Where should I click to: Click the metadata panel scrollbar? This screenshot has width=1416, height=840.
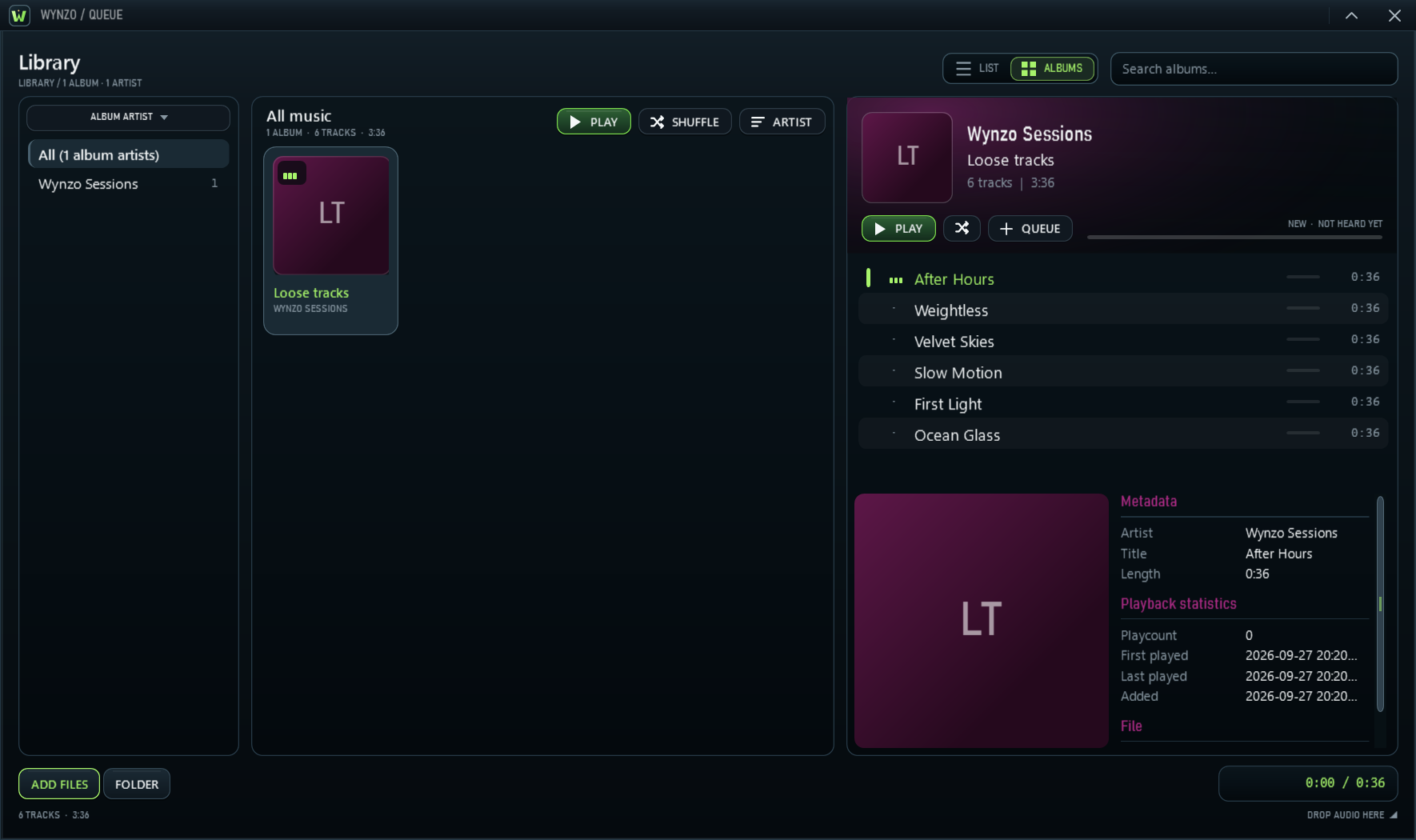[1380, 604]
